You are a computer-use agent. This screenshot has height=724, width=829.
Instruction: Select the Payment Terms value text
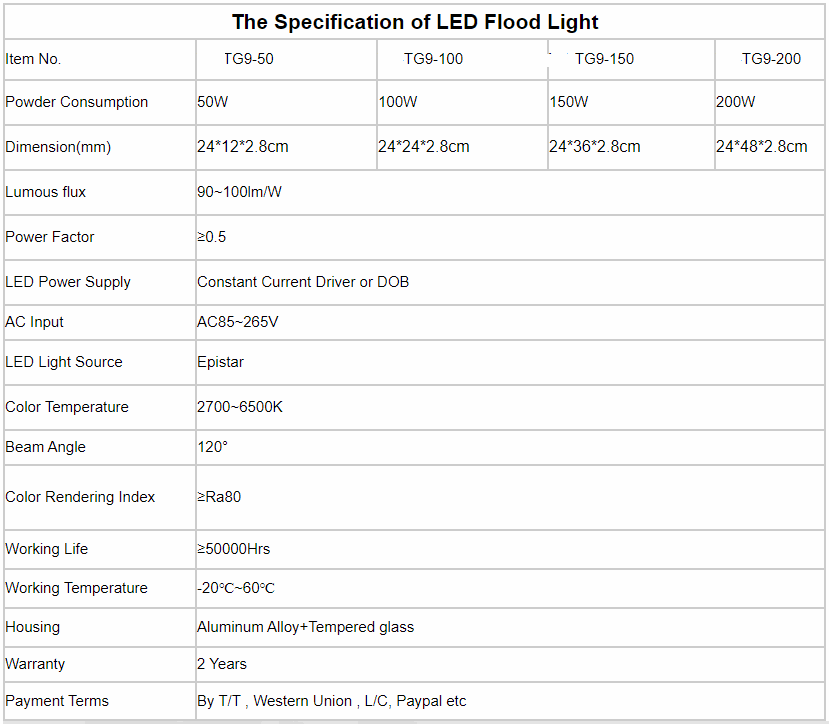click(x=332, y=701)
